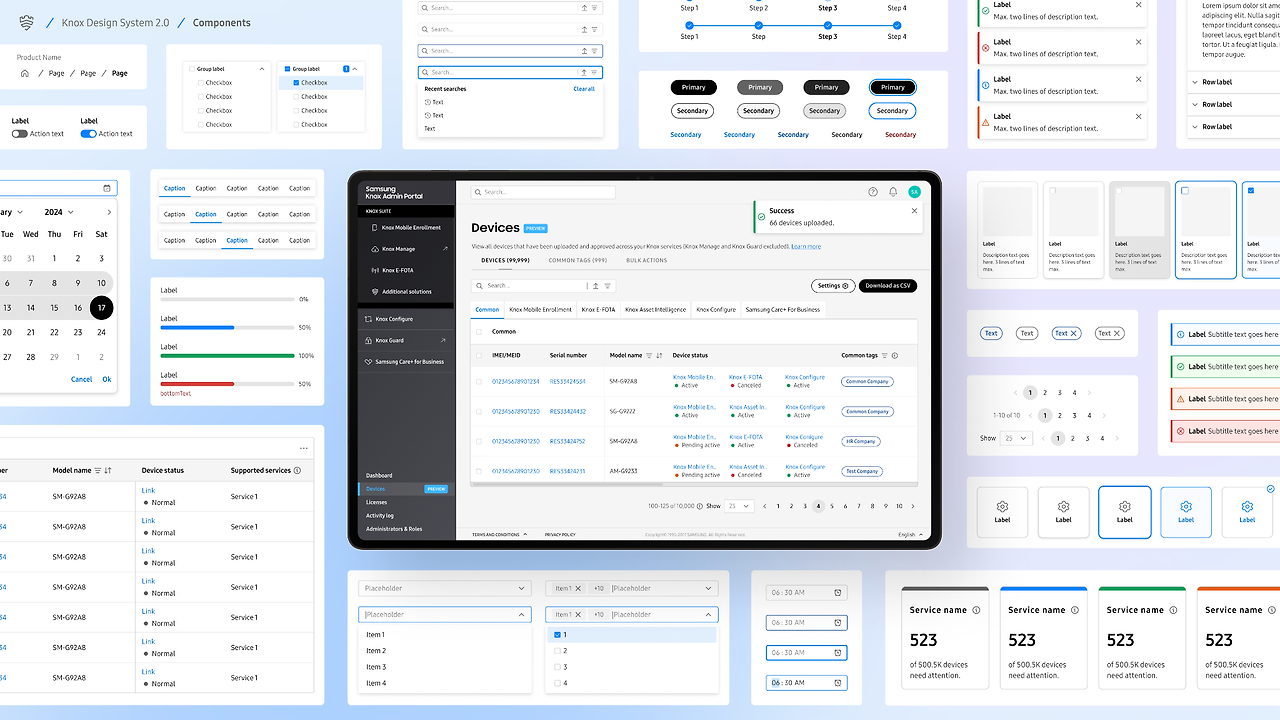Open Dashboard in the Admin Portal sidebar
Screen dimensions: 1280x720
[x=379, y=475]
